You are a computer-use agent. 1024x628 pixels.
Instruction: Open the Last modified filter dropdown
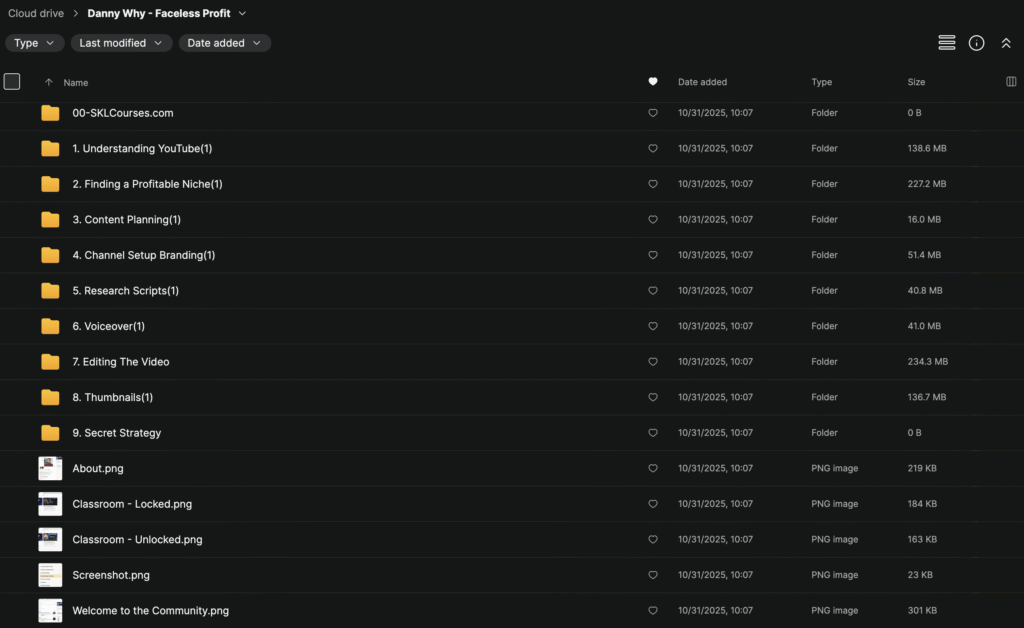point(121,43)
